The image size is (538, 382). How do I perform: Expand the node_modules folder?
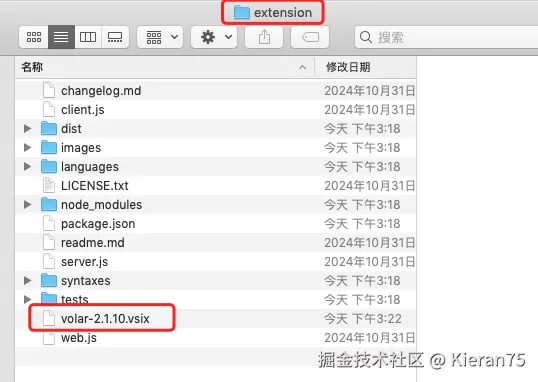click(27, 205)
